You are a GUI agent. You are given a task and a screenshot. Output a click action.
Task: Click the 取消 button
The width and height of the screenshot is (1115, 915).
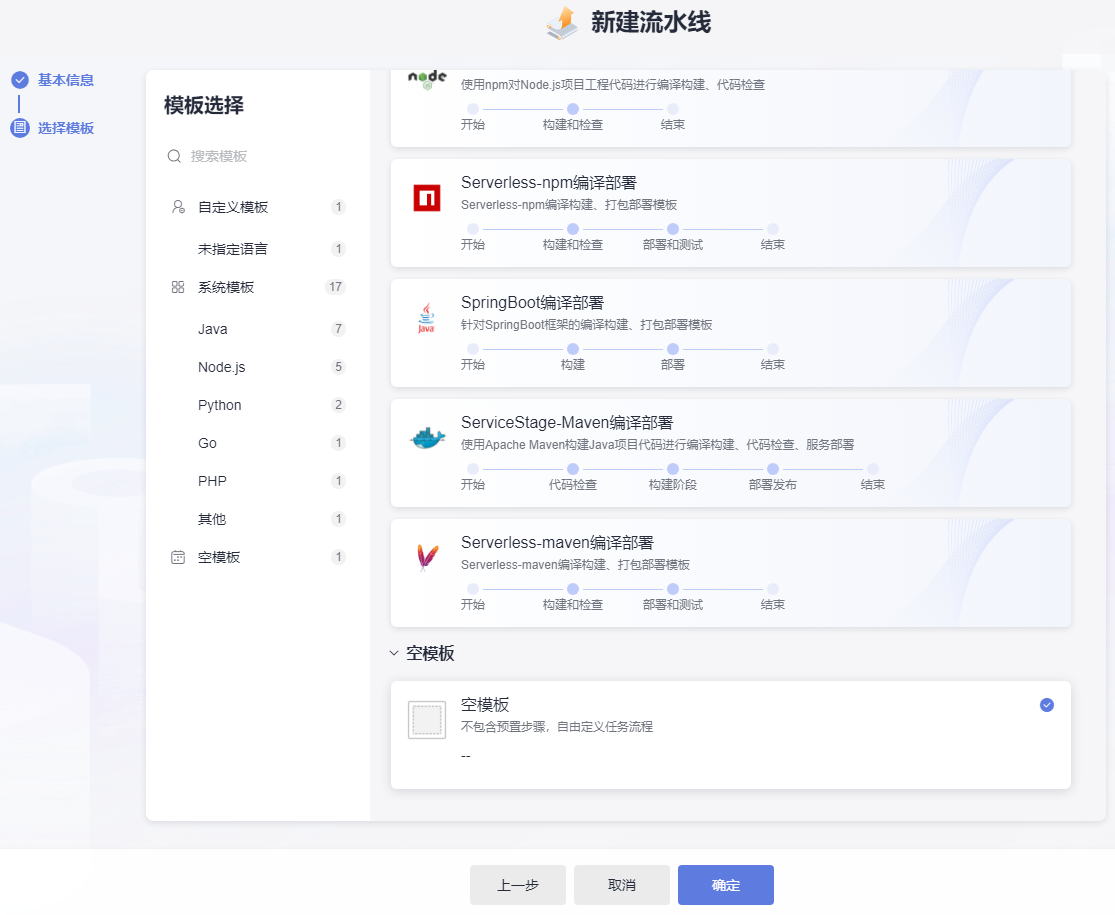621,885
